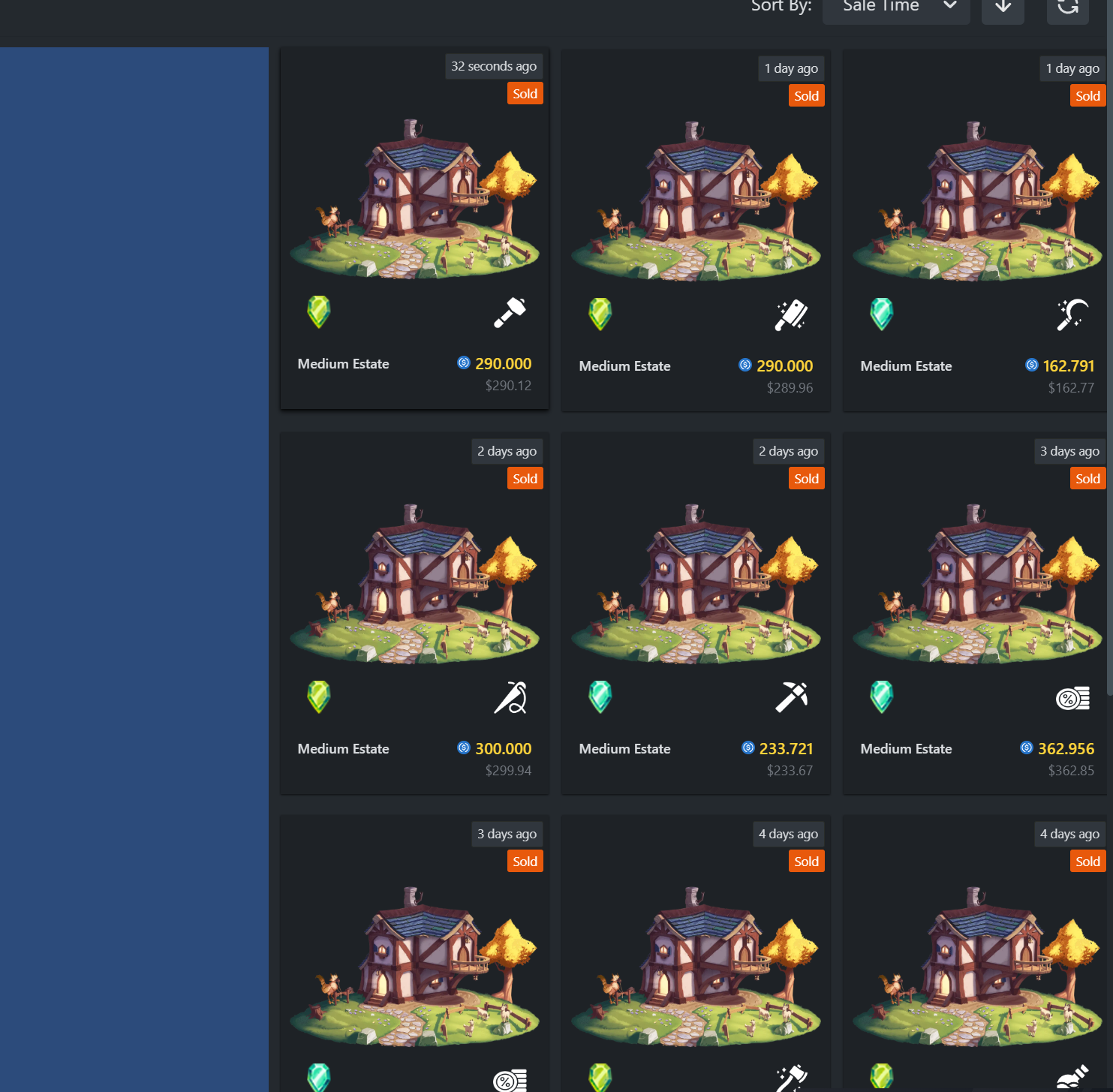
Task: Click green gem on 300.000 card
Action: [x=319, y=697]
